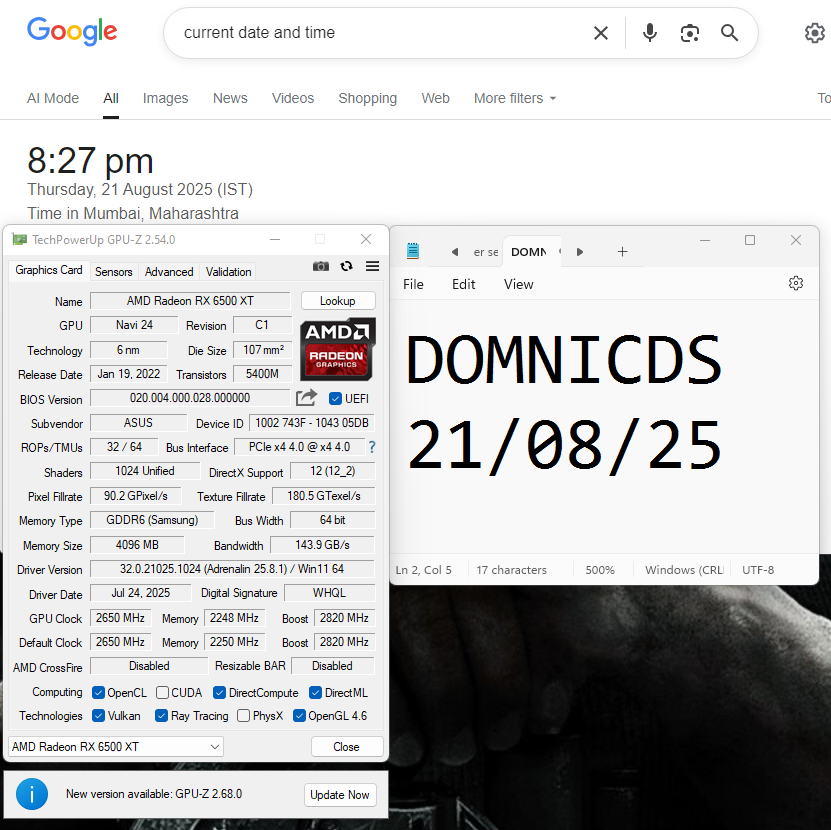Share the BIOS version via export icon

(306, 398)
